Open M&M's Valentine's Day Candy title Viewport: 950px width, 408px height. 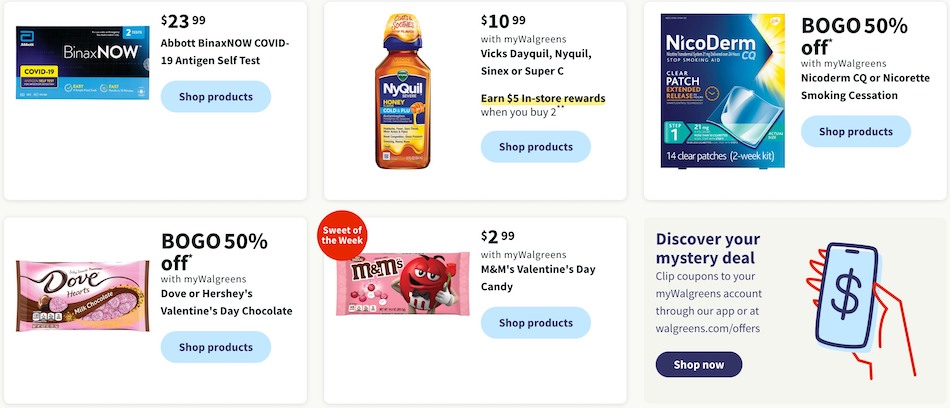[538, 278]
